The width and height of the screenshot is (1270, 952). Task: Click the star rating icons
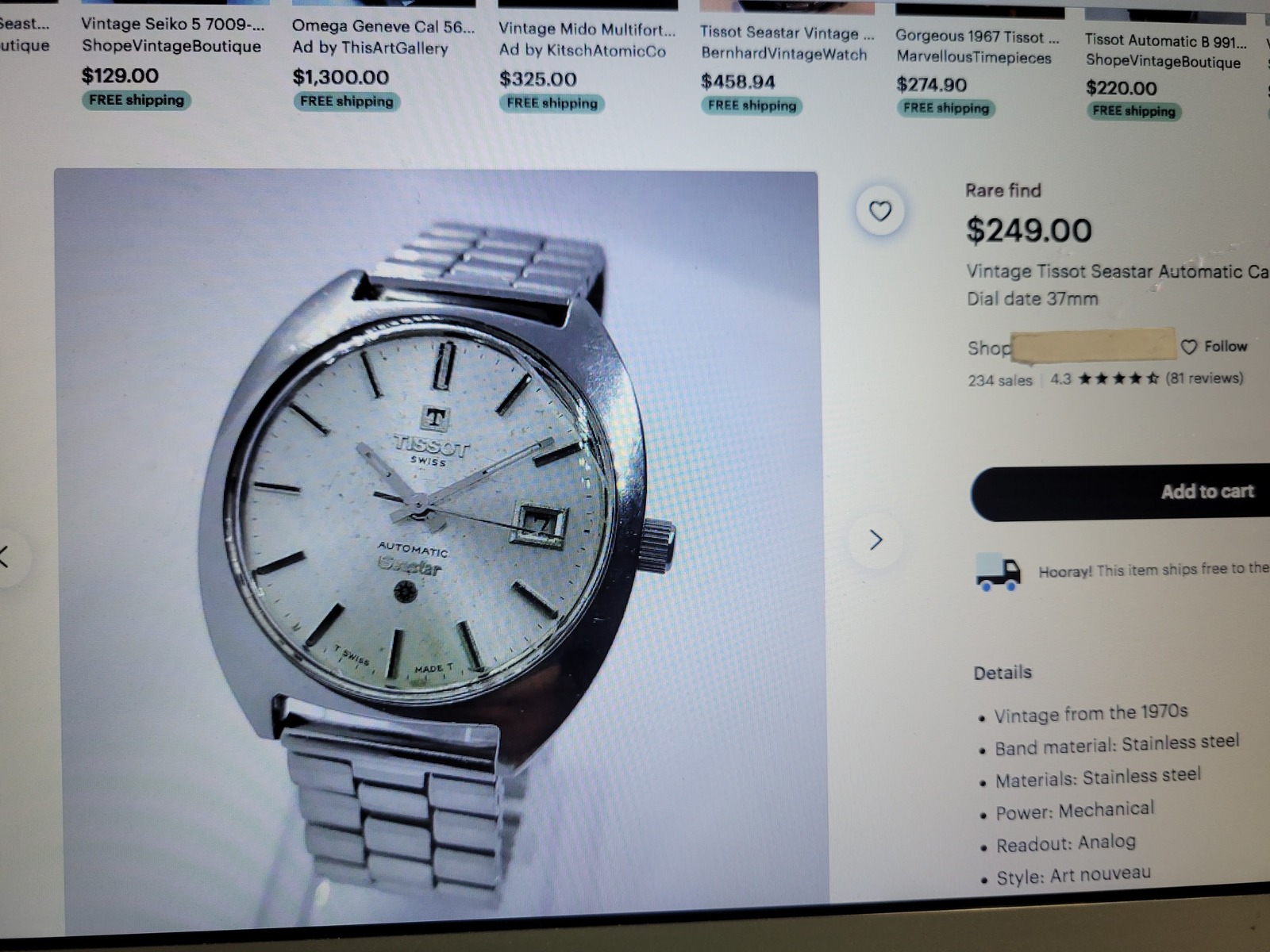(1118, 378)
